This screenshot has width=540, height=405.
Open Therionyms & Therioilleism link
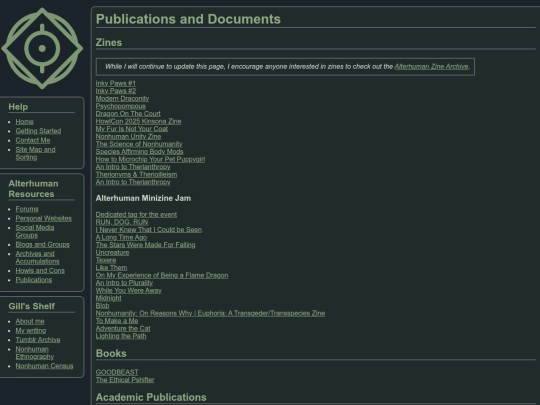tap(136, 174)
